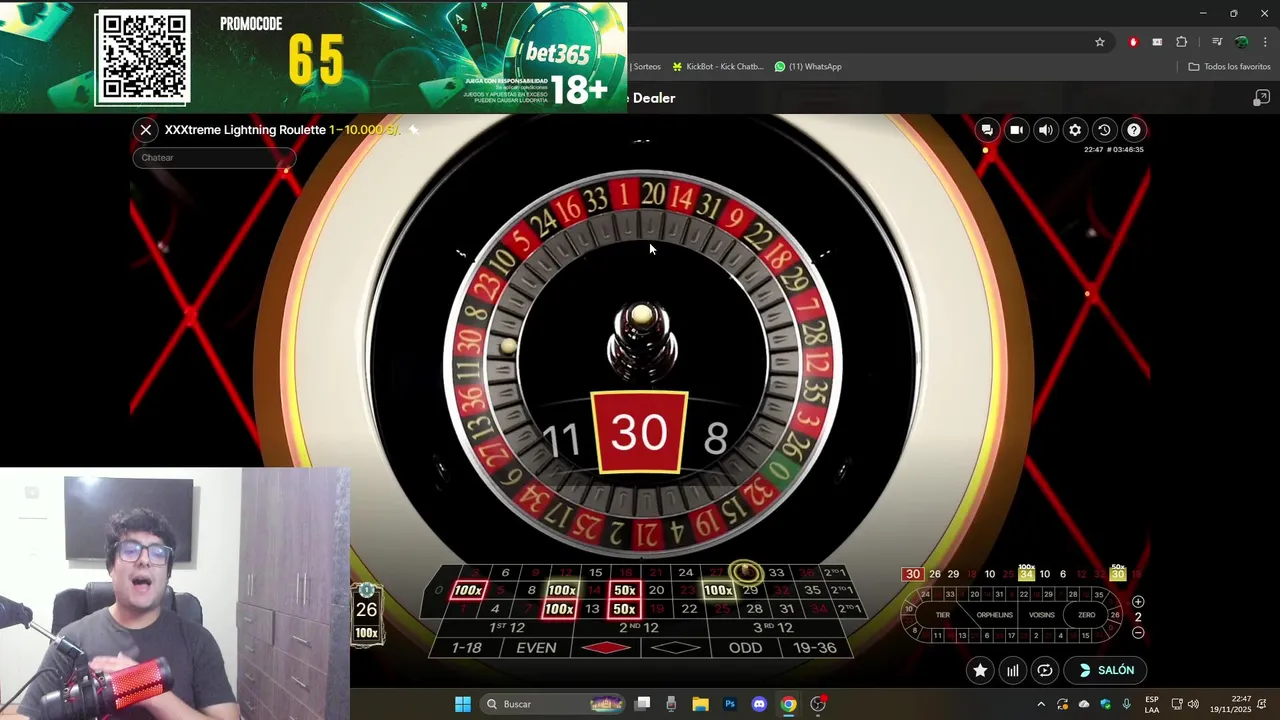The height and width of the screenshot is (720, 1280).
Task: Click the taskbar Buscar search box
Action: (x=554, y=704)
